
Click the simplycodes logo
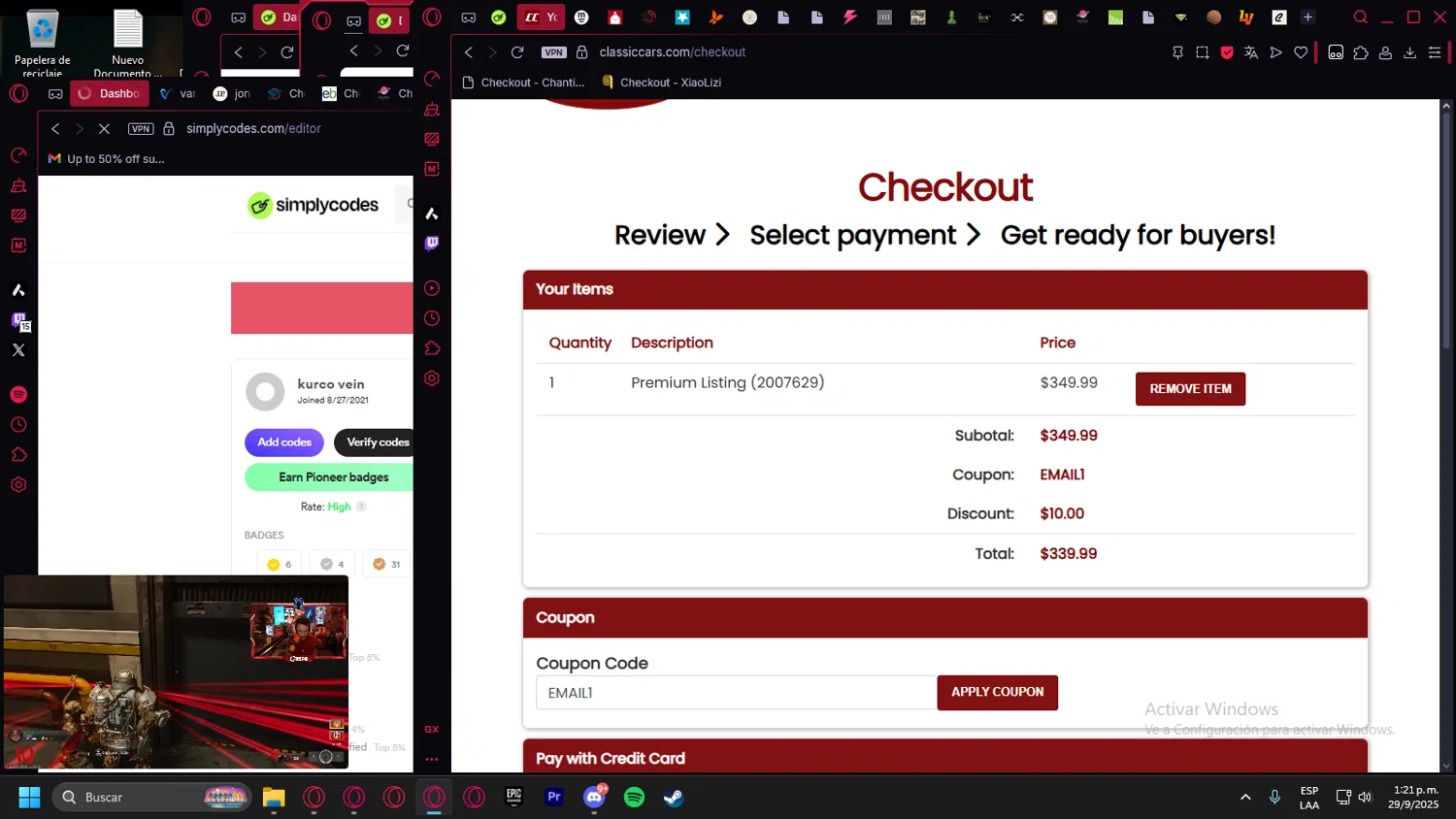point(314,206)
